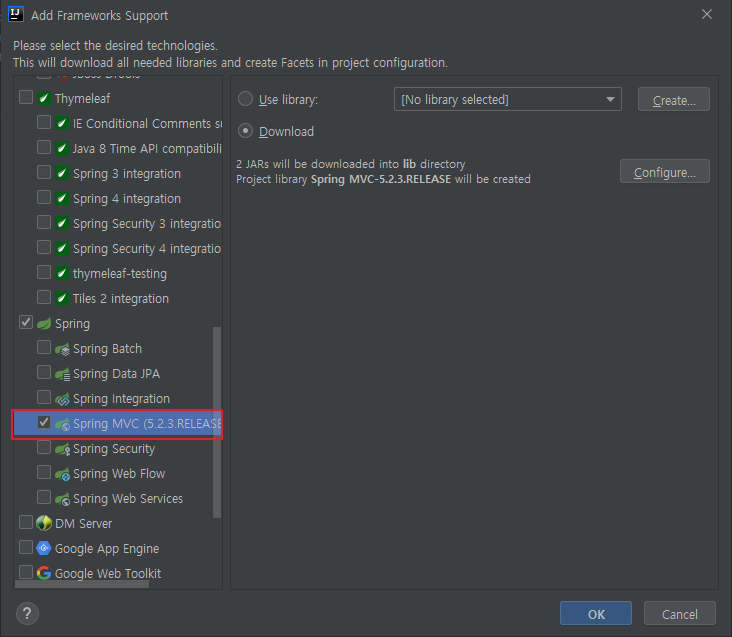This screenshot has width=732, height=637.
Task: Click the Spring leaf icon
Action: pos(44,323)
